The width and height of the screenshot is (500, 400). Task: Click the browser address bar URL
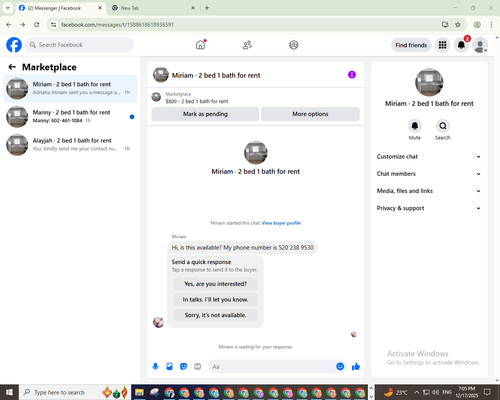pos(117,25)
